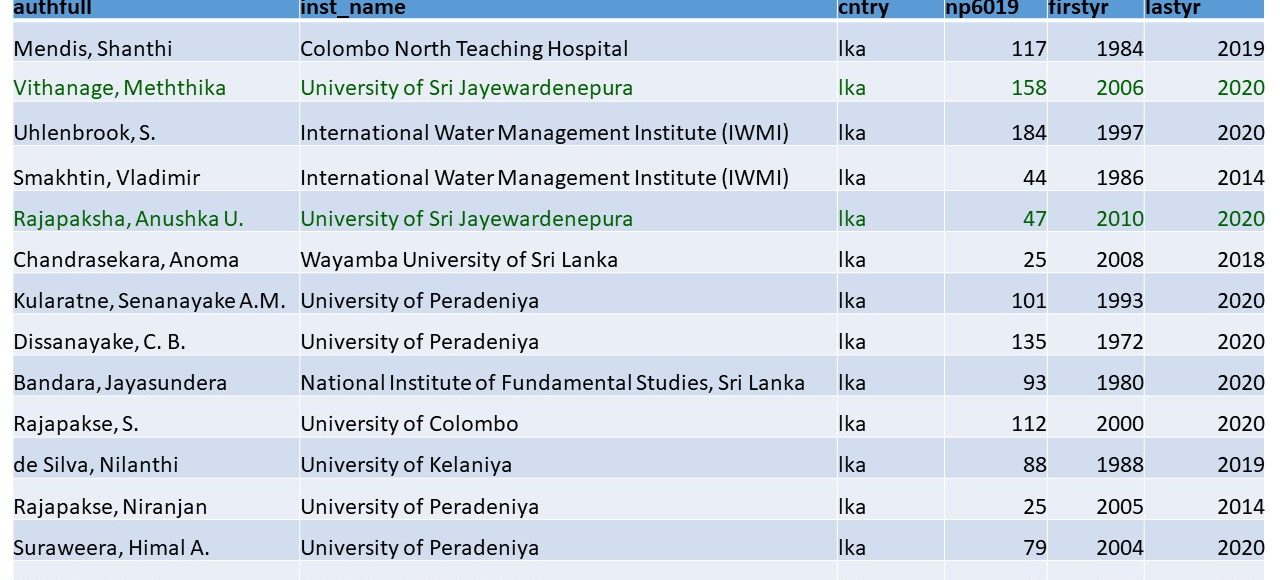Click author name "Mendis, Shanthi"
Image resolution: width=1280 pixels, height=580 pixels.
coord(93,48)
